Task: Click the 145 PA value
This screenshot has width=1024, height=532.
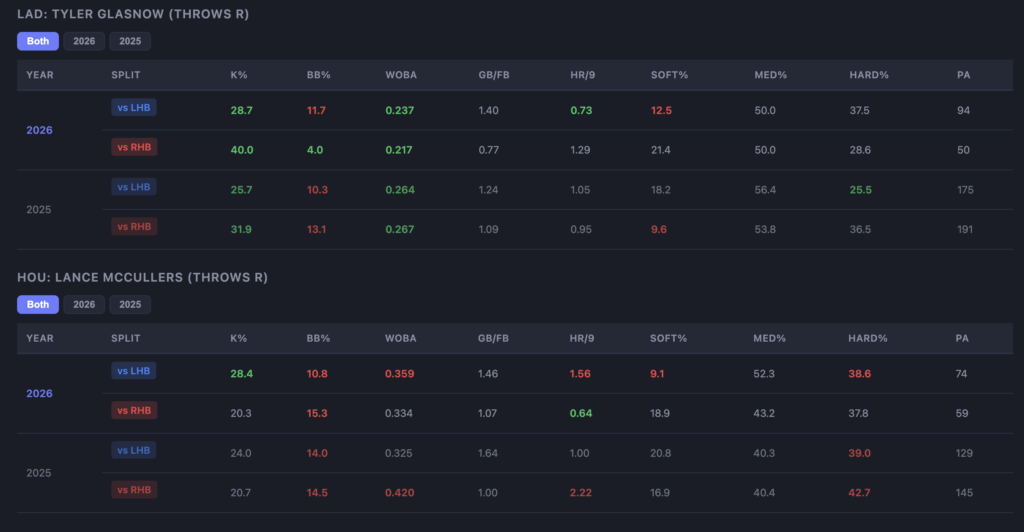Action: [965, 493]
